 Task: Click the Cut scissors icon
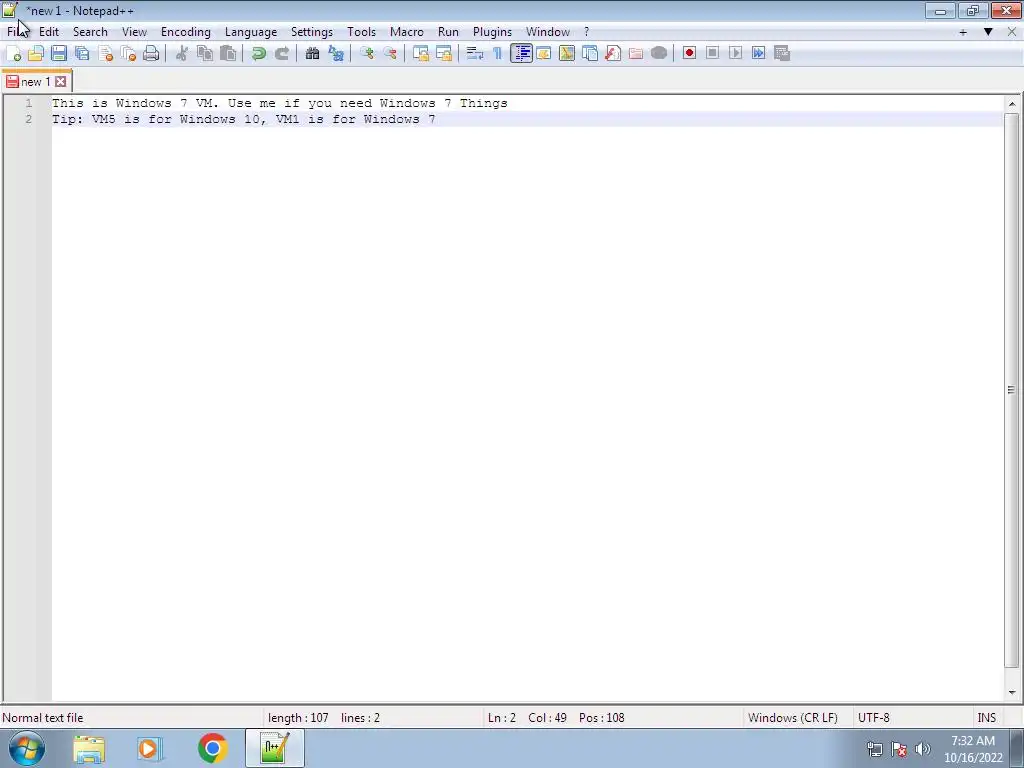point(182,54)
